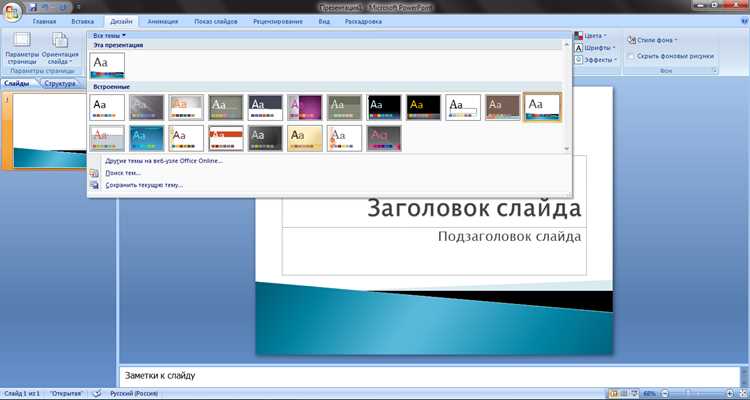Click theme gallery scrollbar up arrow
The image size is (750, 400).
coord(567,44)
